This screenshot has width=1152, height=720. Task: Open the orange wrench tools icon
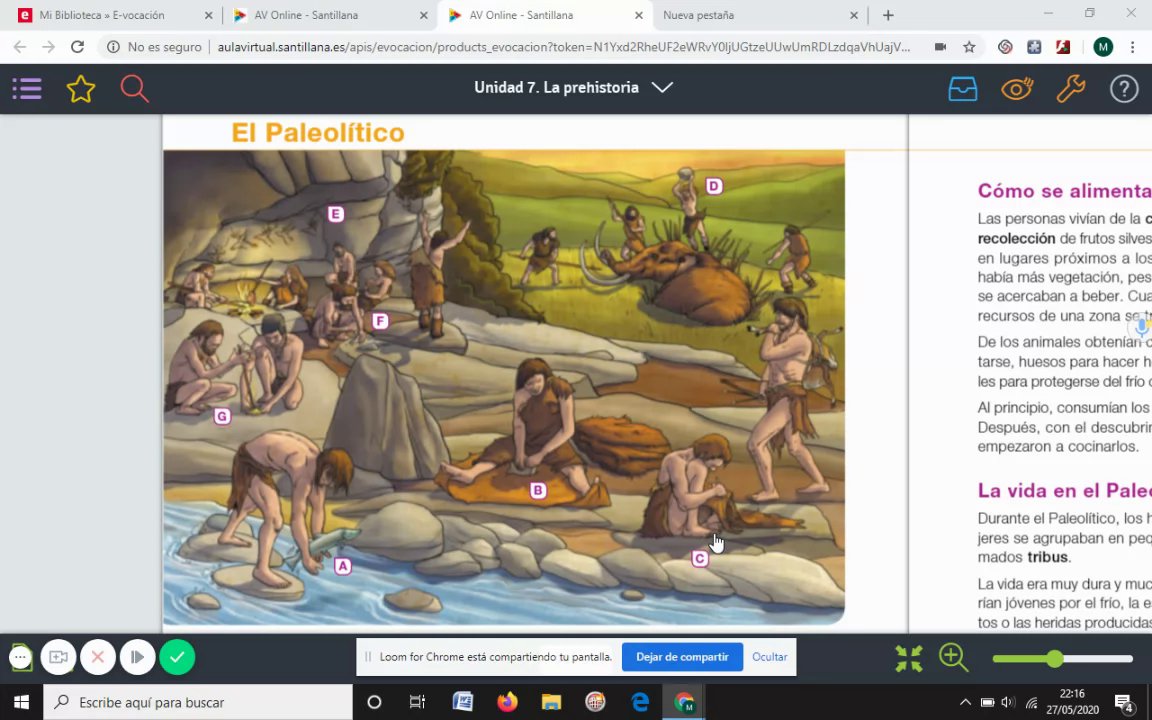(1070, 89)
